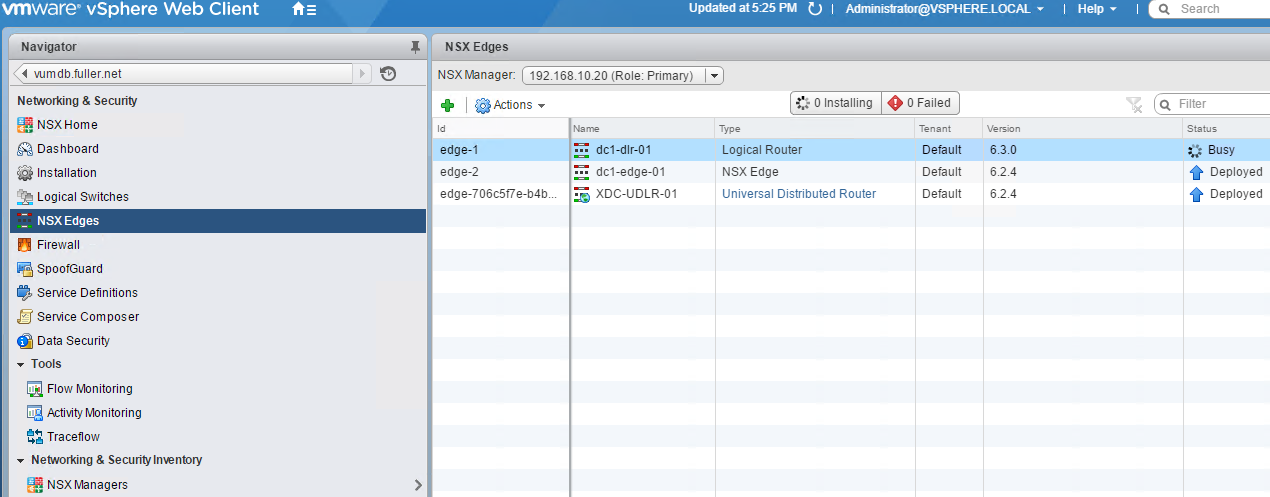Image resolution: width=1270 pixels, height=497 pixels.
Task: Click the Service Definitions icon
Action: pyautogui.click(x=25, y=293)
